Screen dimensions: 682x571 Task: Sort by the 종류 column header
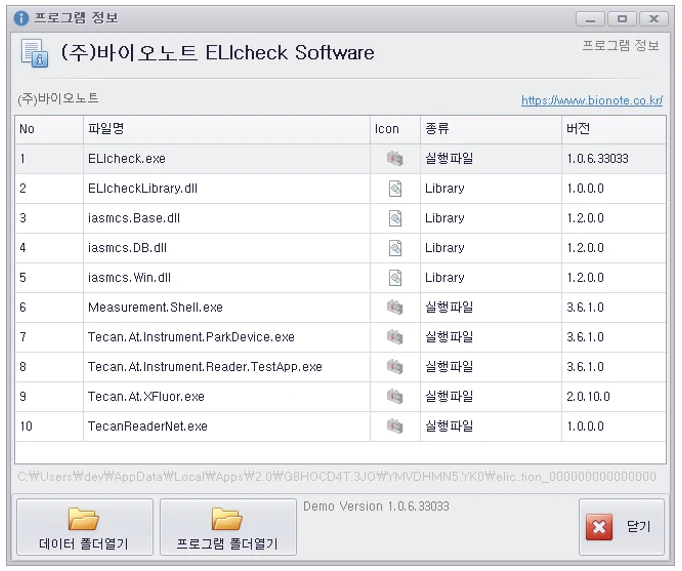(x=491, y=129)
